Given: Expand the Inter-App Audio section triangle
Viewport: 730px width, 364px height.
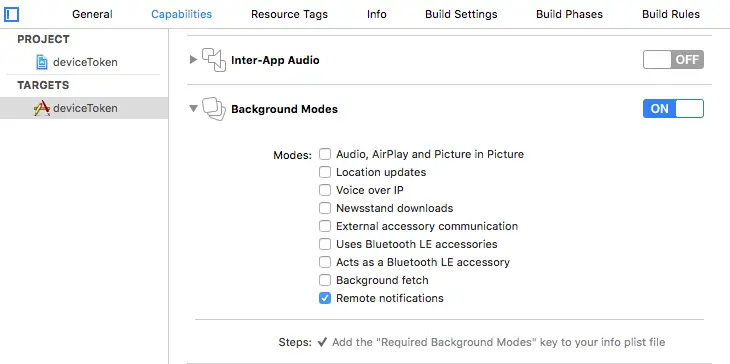Looking at the screenshot, I should (x=193, y=60).
